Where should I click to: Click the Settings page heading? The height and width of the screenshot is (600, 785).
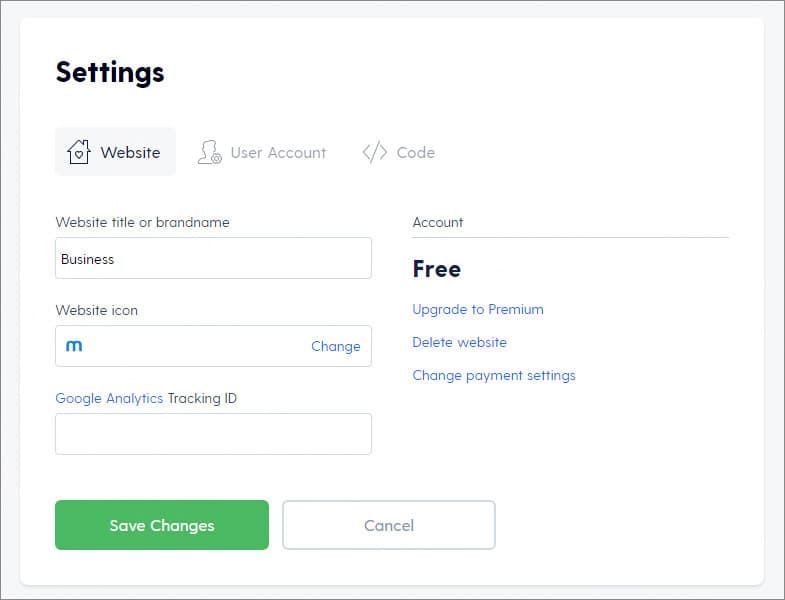coord(110,72)
